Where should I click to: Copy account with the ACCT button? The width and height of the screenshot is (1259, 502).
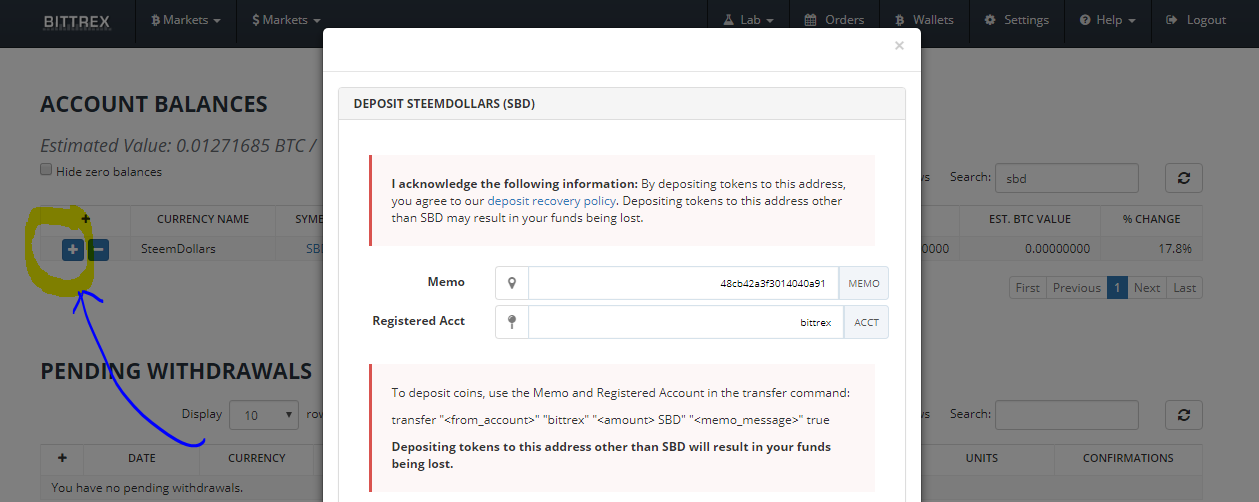coord(866,322)
